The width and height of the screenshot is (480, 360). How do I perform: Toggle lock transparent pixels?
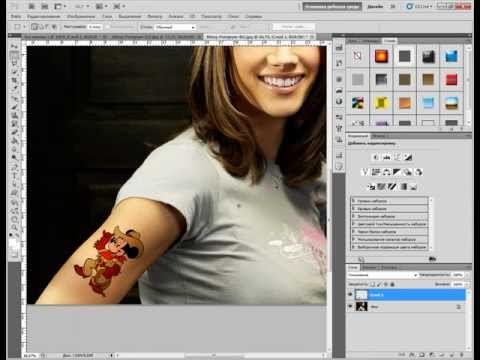(x=372, y=284)
